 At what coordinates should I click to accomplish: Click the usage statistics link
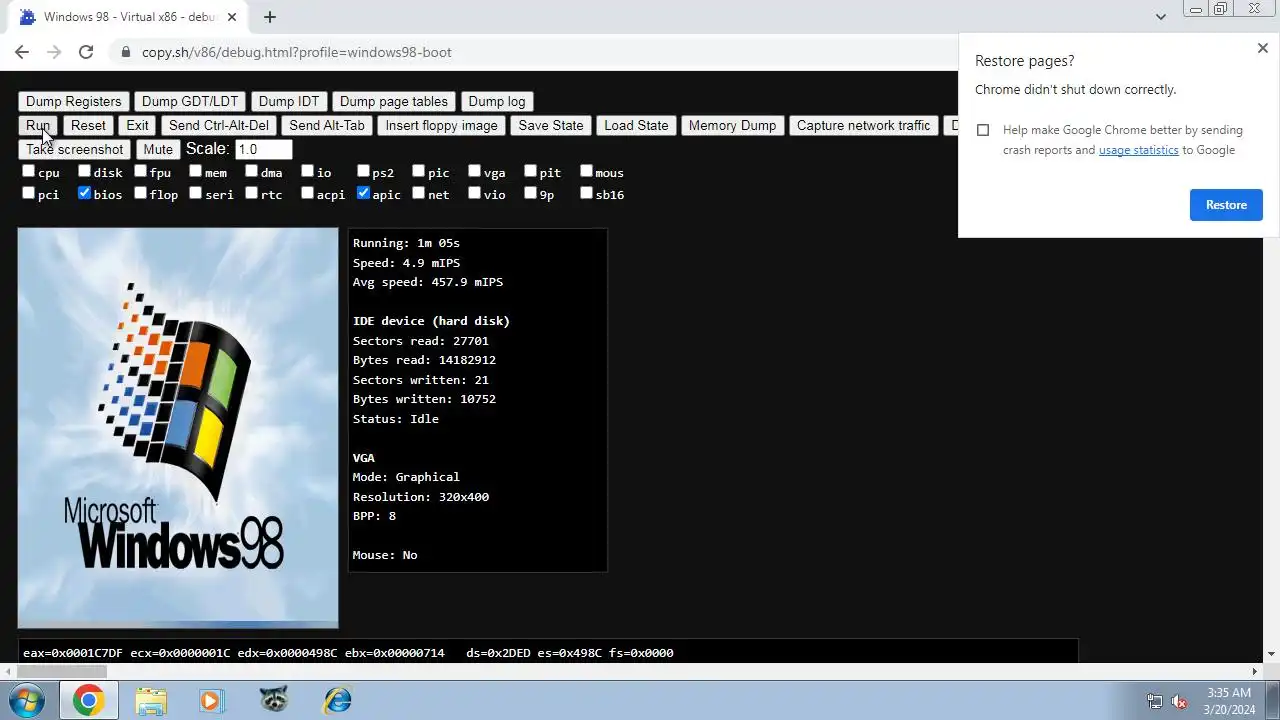click(x=1138, y=150)
